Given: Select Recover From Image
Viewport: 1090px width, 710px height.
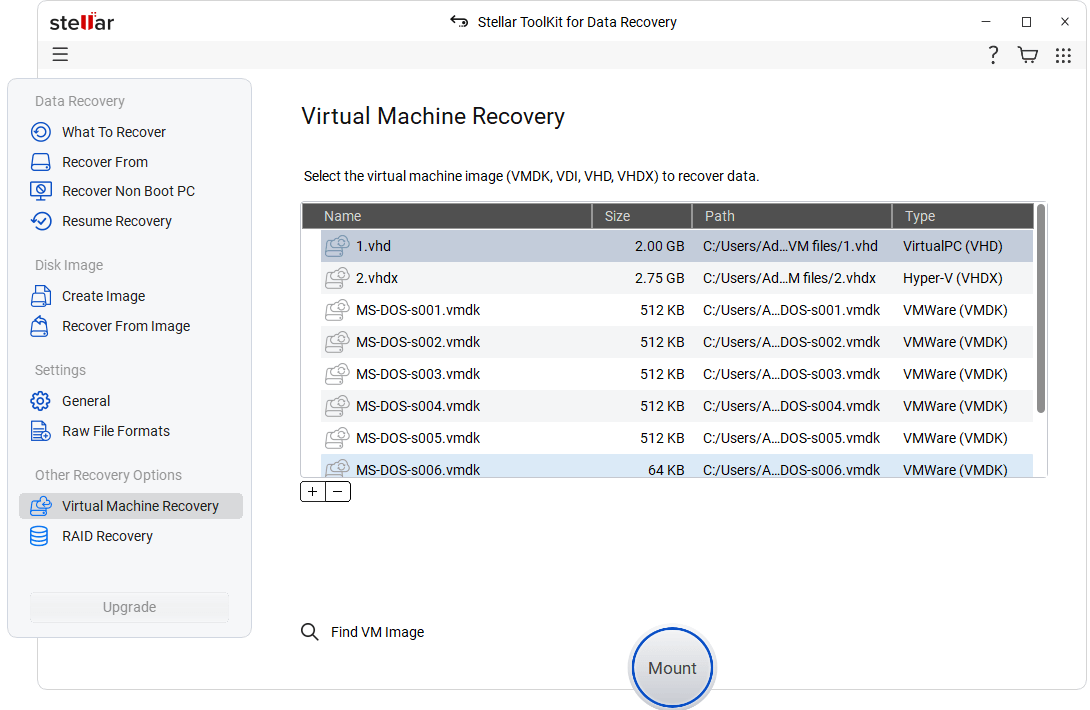Looking at the screenshot, I should point(126,326).
